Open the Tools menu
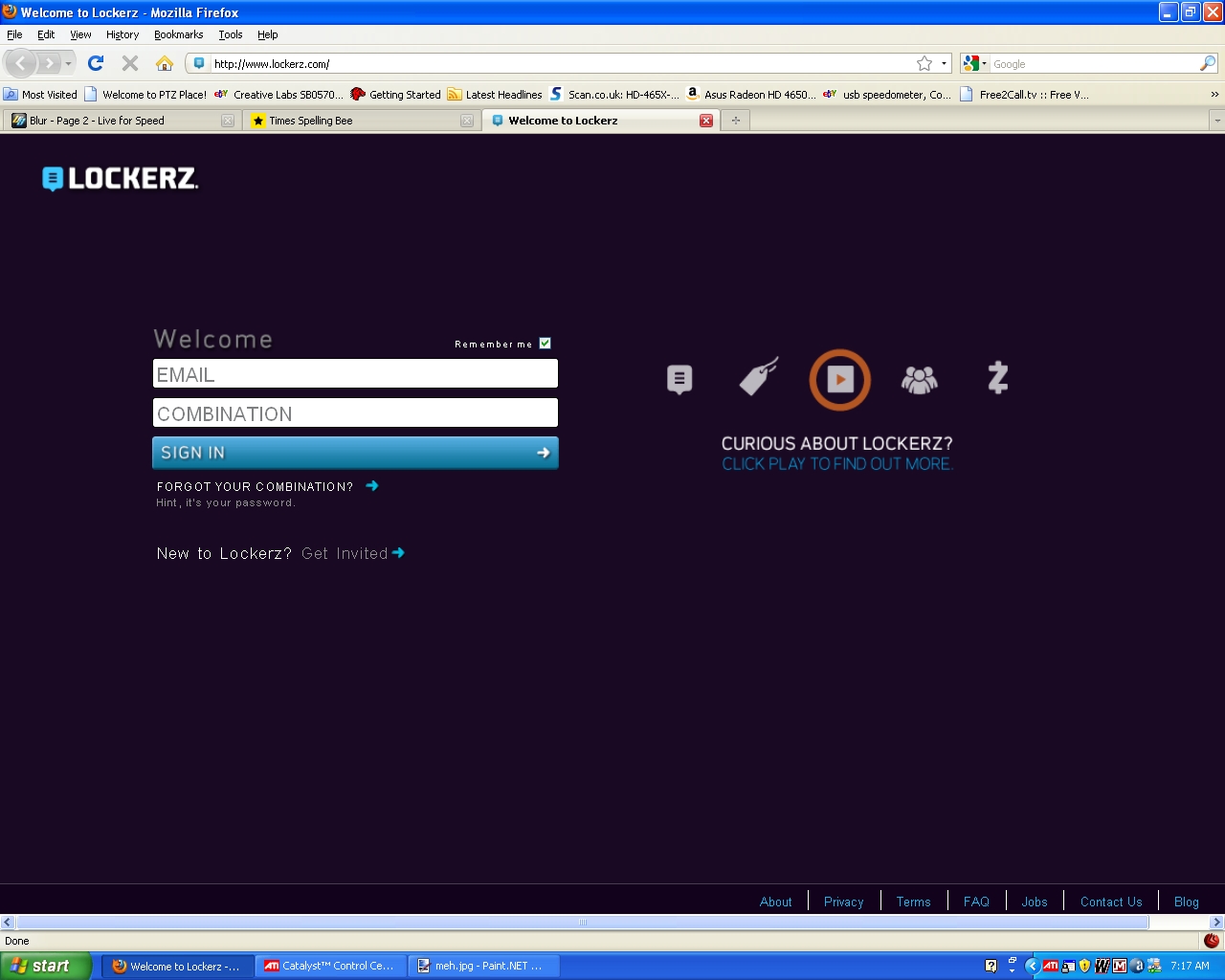This screenshot has width=1225, height=980. tap(231, 34)
